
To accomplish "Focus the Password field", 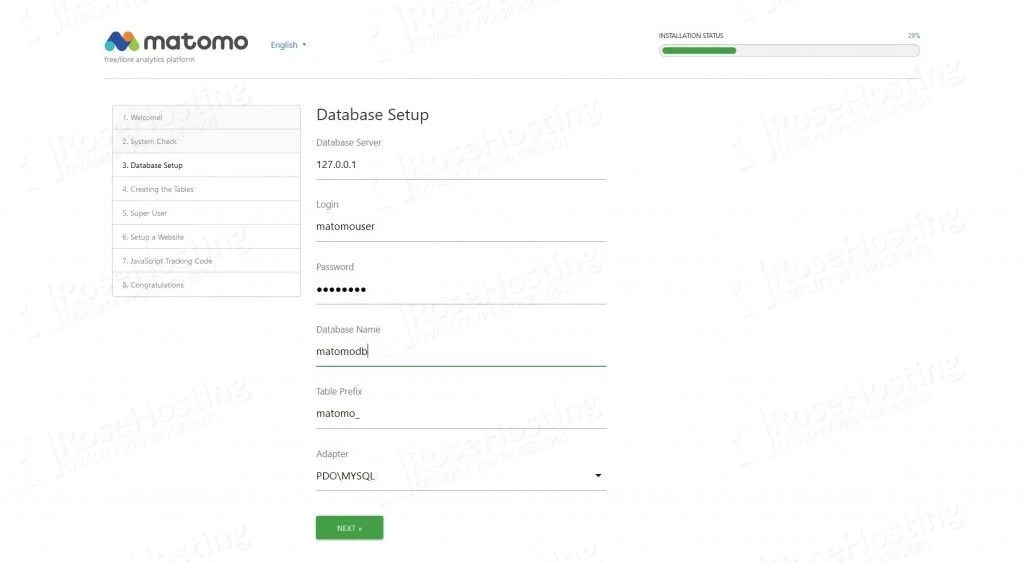I will click(461, 290).
